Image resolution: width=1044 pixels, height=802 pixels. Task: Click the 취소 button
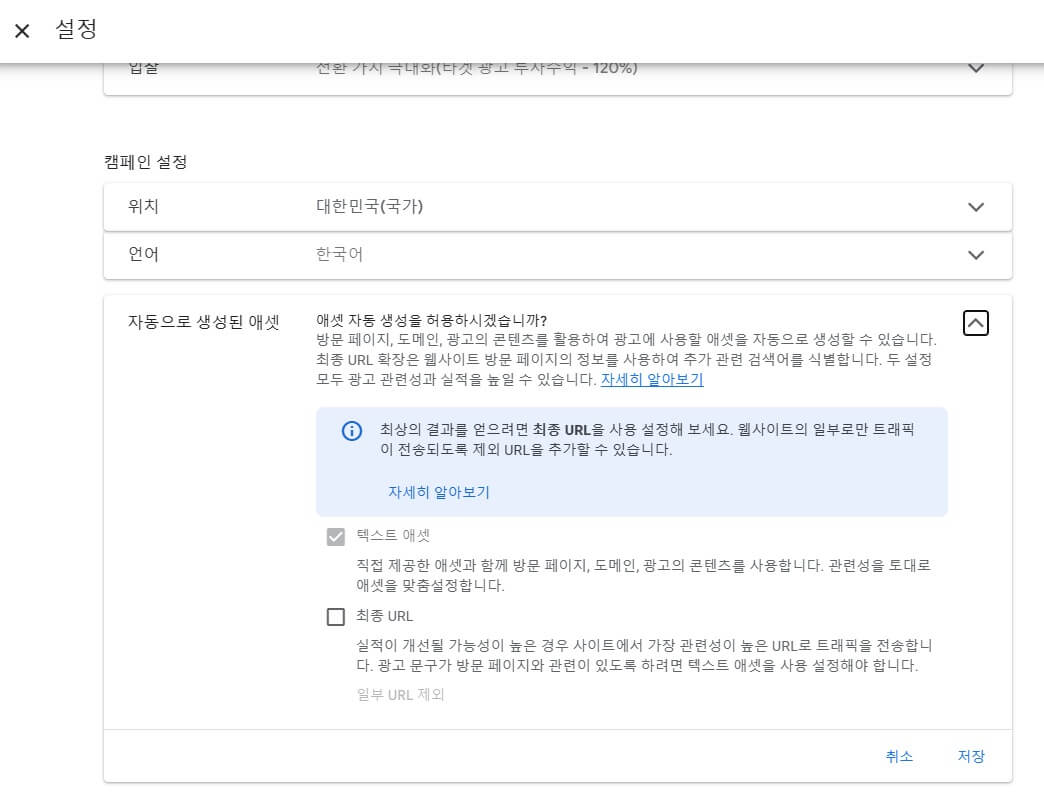tap(899, 756)
